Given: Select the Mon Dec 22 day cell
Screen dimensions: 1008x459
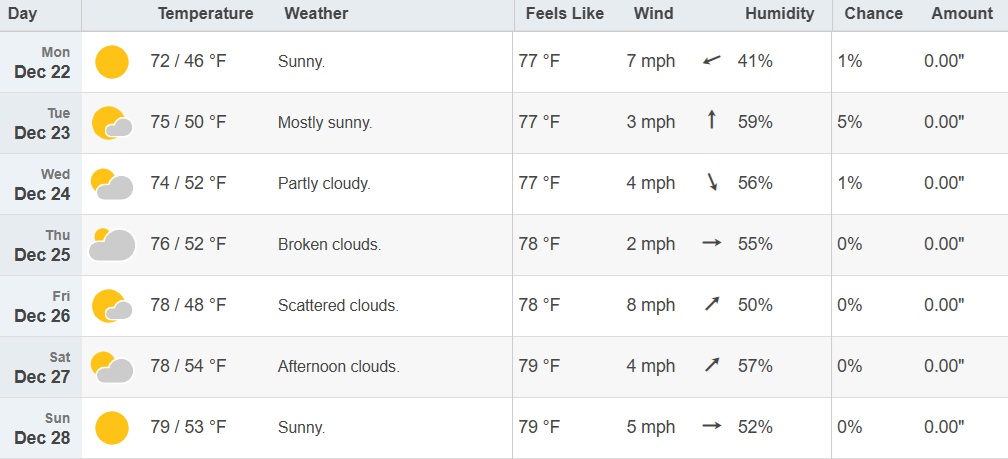Looking at the screenshot, I should (x=42, y=62).
